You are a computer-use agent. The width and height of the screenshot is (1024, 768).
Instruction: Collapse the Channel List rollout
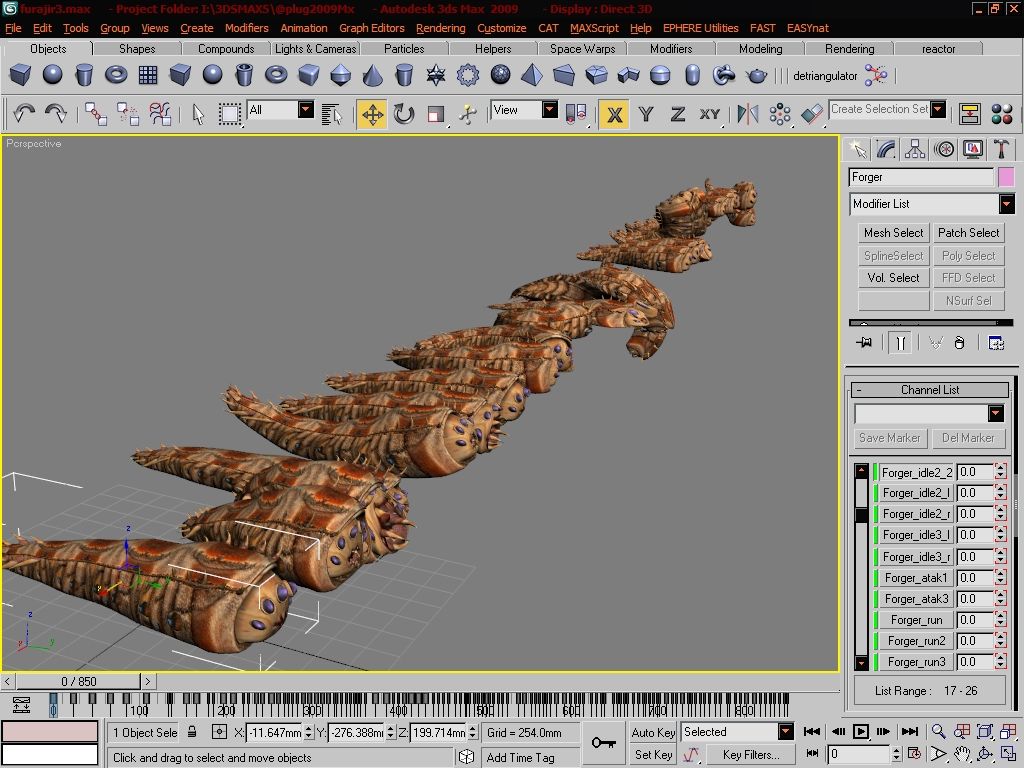(x=930, y=390)
